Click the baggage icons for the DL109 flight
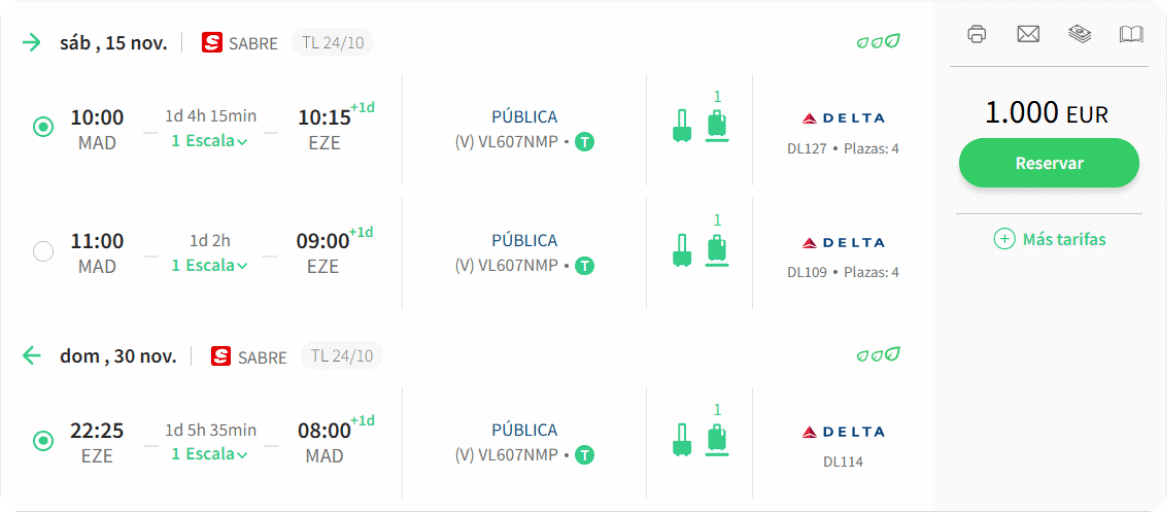The height and width of the screenshot is (512, 1168). pos(700,249)
